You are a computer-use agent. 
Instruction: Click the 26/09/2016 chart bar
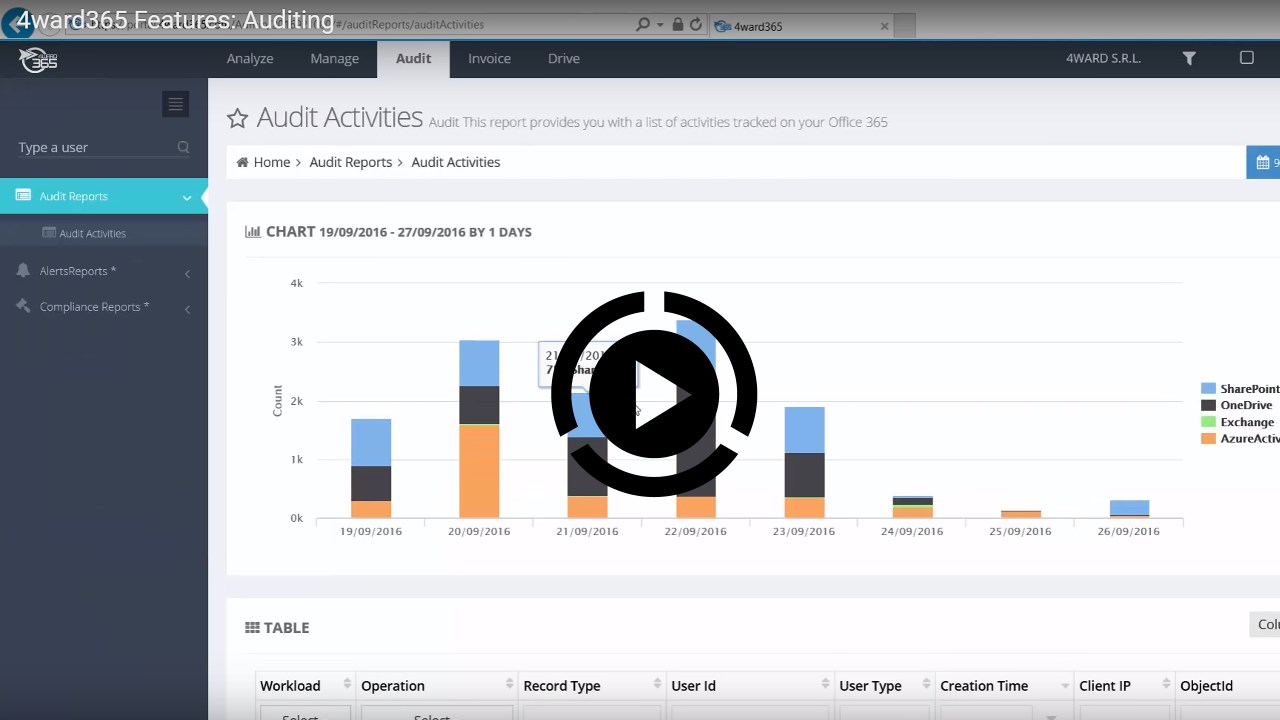click(x=1129, y=508)
